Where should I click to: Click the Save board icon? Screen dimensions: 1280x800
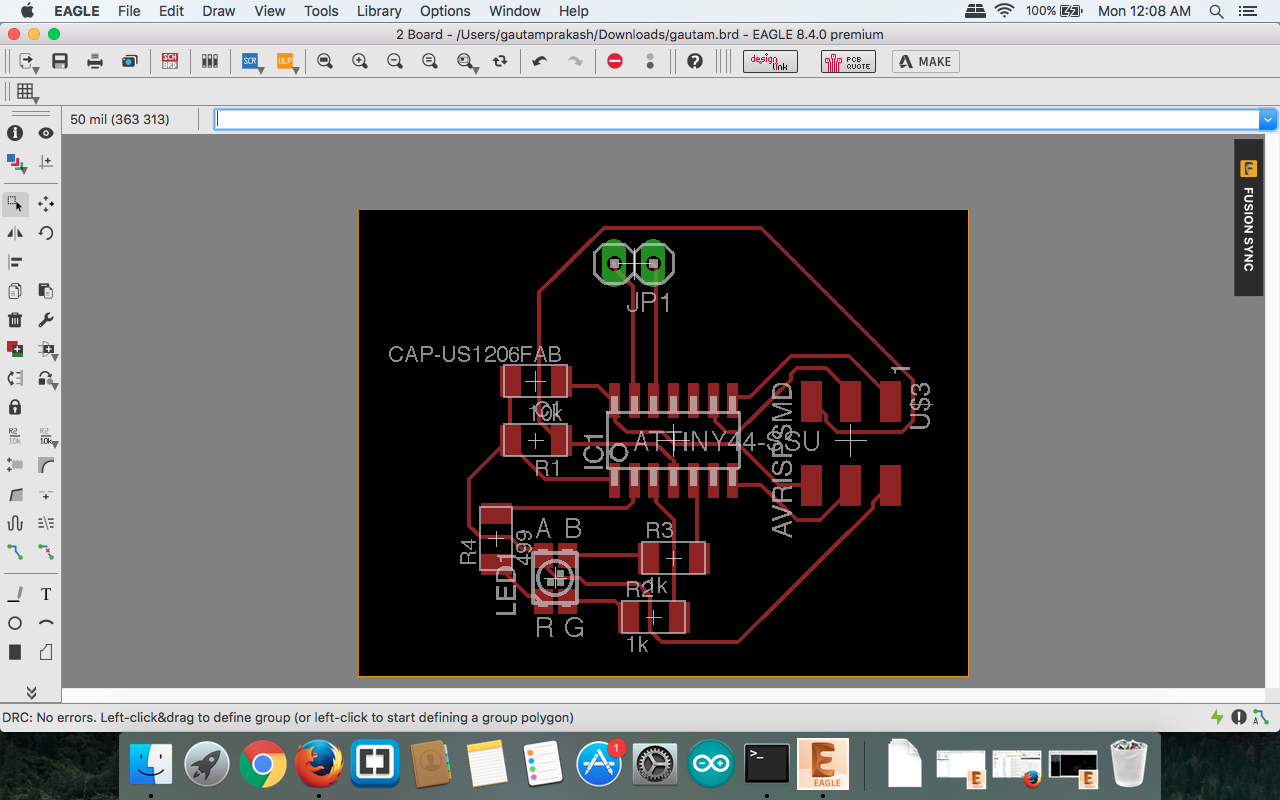coord(60,61)
